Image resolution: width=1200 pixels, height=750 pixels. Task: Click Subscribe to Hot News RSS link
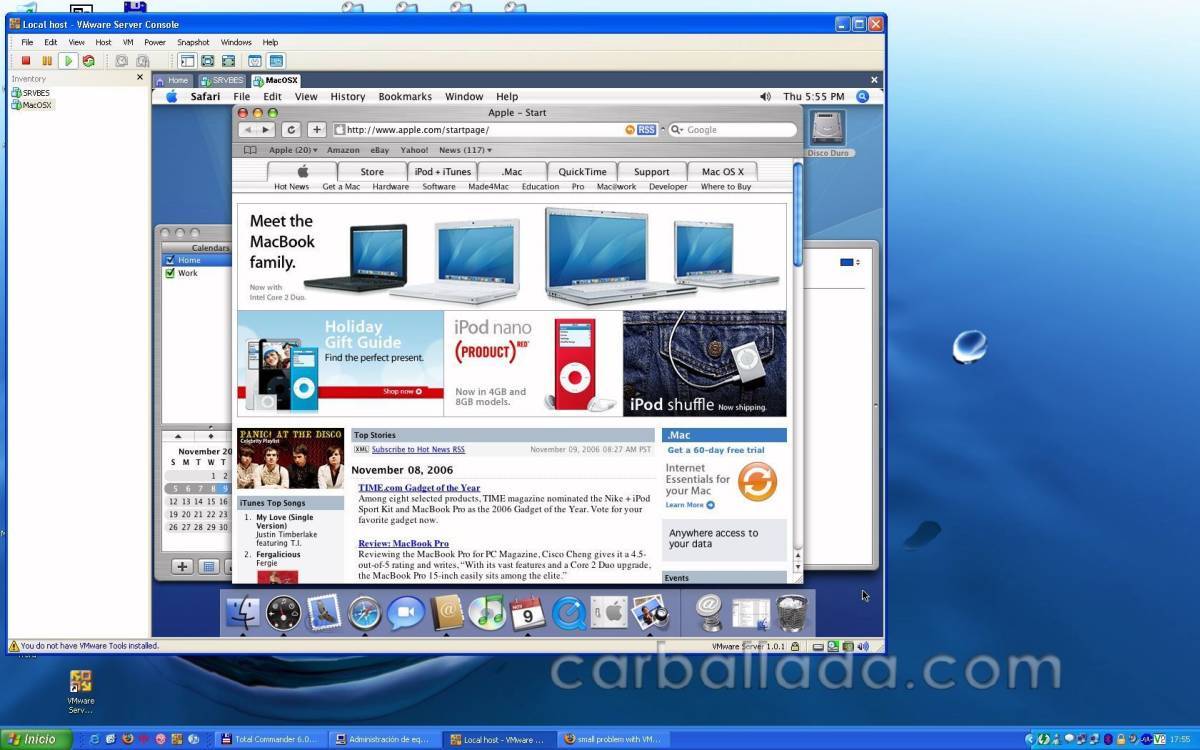pos(418,450)
